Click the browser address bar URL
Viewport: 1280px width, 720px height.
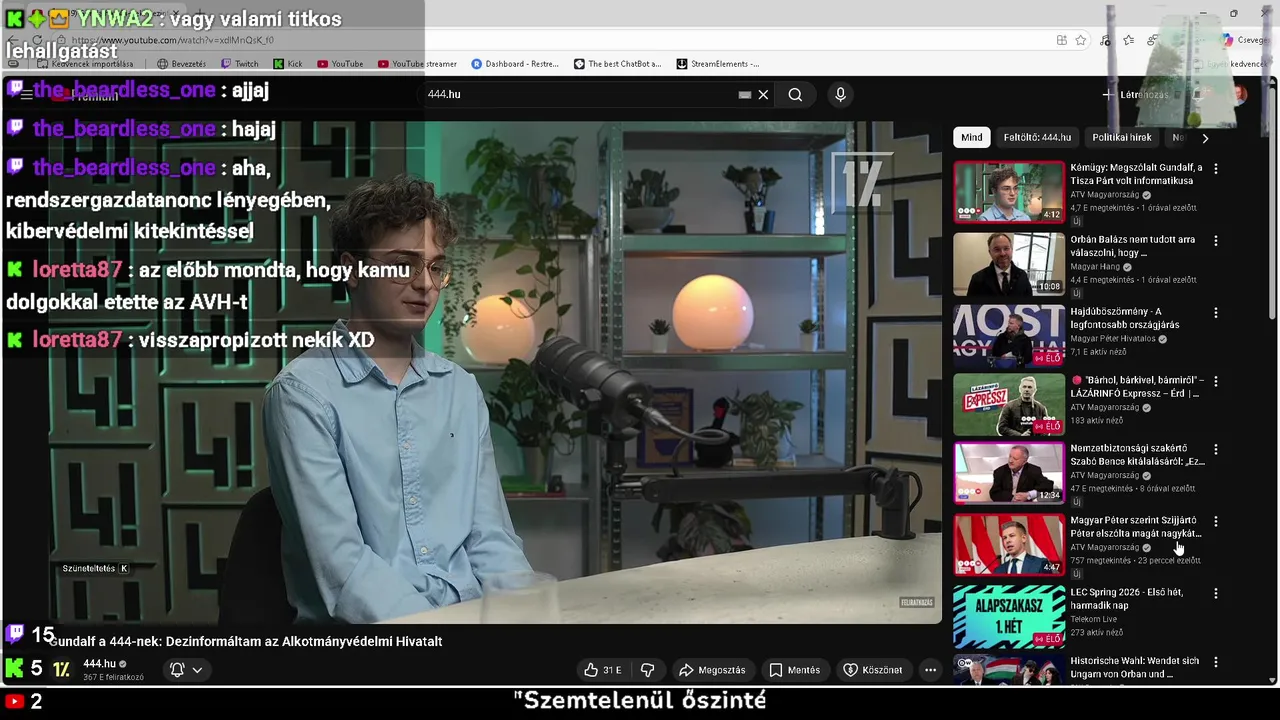tap(172, 40)
